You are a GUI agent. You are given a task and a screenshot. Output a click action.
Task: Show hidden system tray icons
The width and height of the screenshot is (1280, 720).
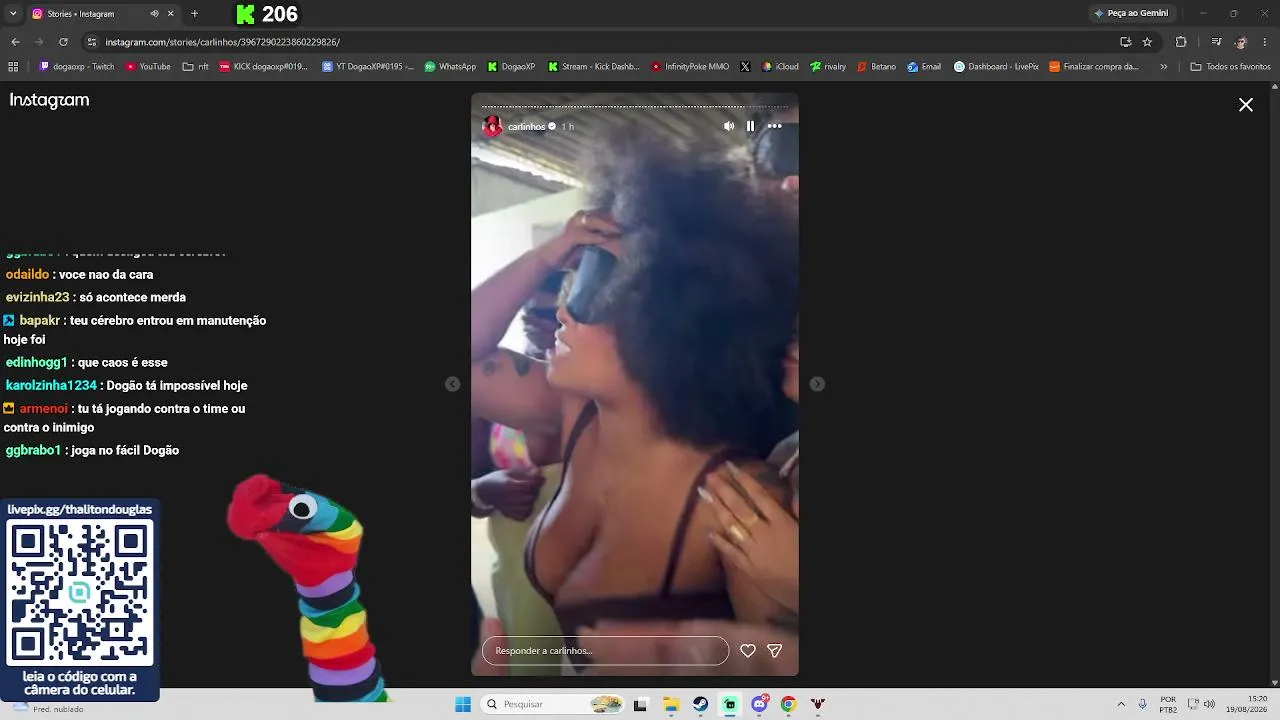(1121, 704)
